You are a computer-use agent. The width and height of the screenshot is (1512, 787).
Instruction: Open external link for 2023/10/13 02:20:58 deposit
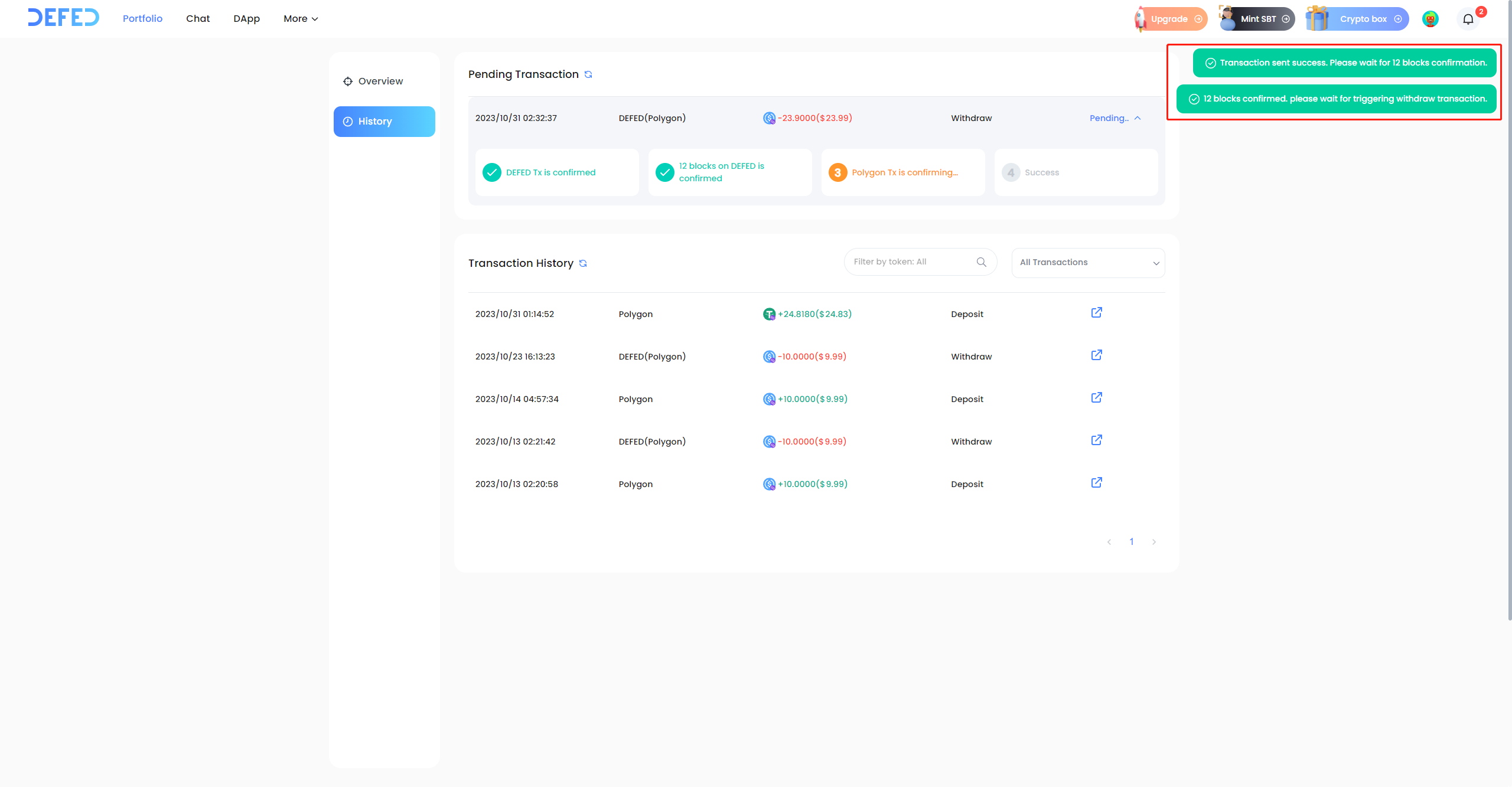(1096, 483)
